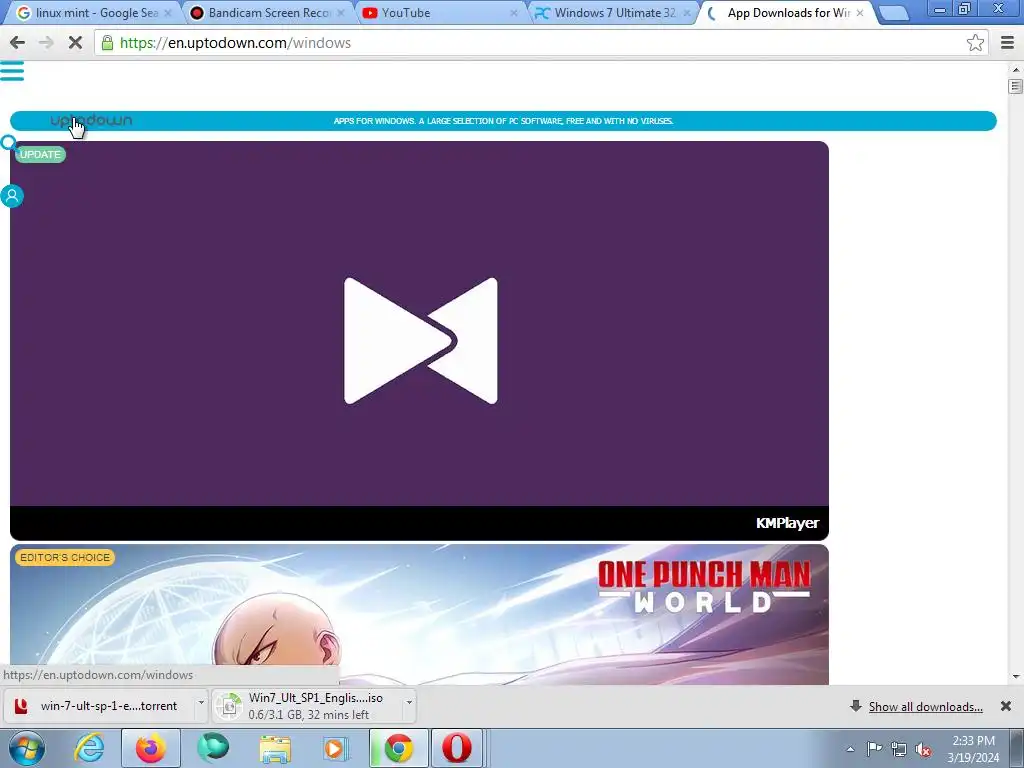
Task: Stop loading the page
Action: 75,43
